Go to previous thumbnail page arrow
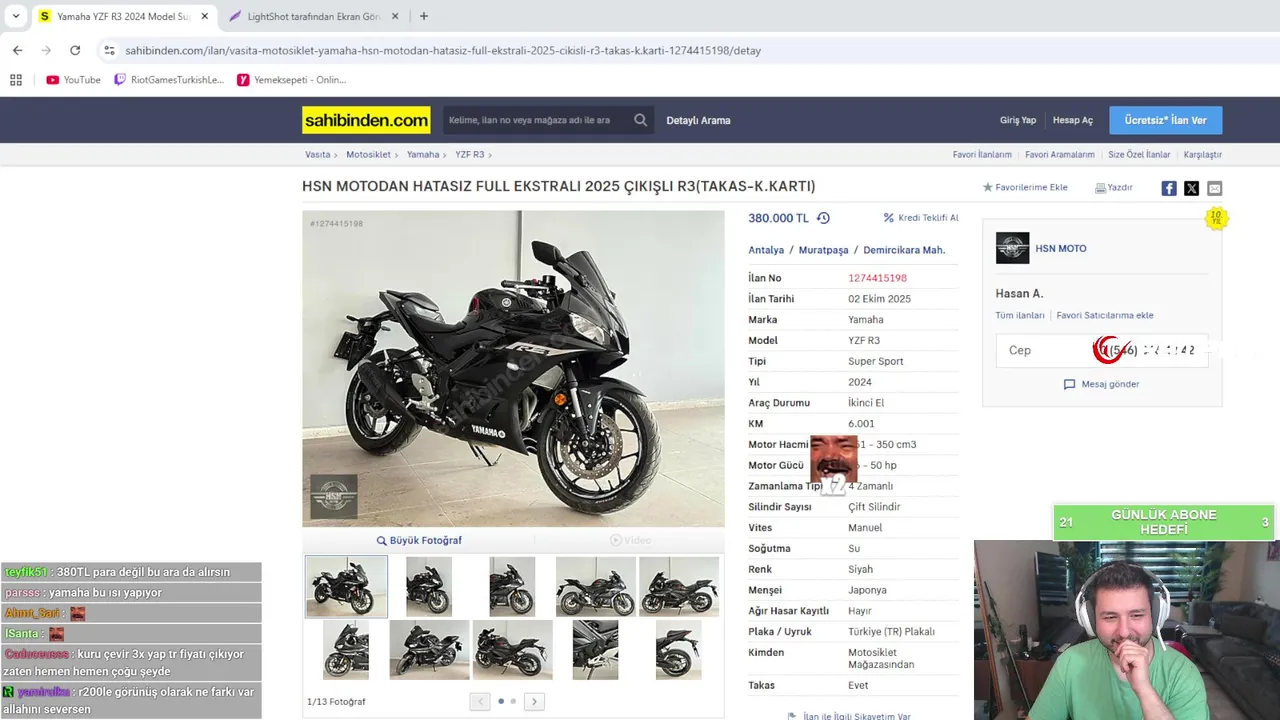The image size is (1280, 720). click(480, 702)
